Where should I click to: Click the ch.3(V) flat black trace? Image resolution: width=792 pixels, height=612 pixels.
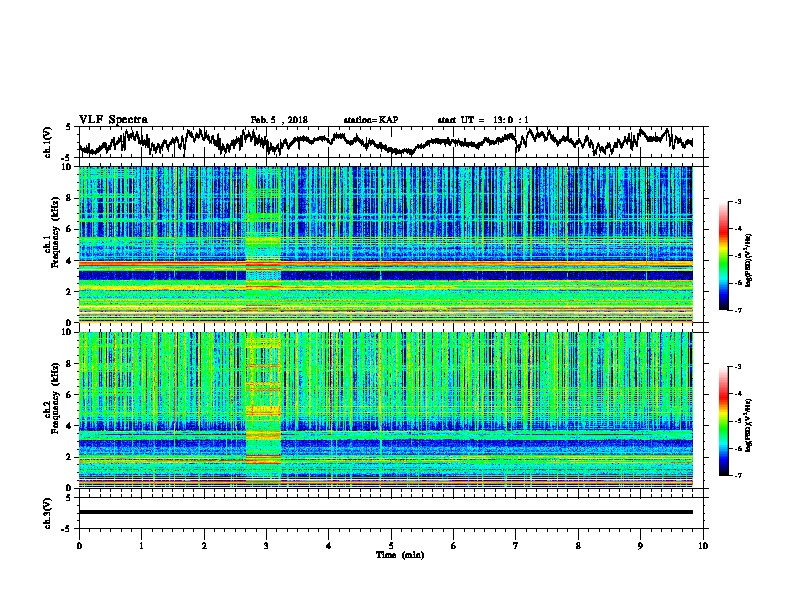pos(386,512)
